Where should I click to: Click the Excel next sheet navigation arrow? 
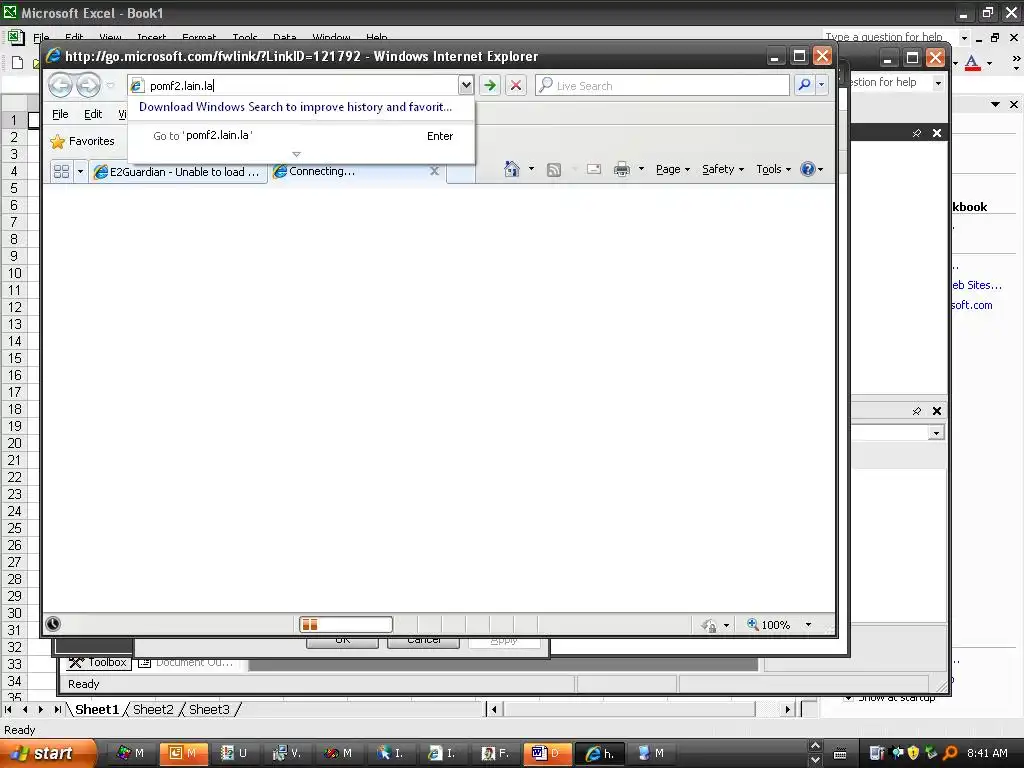[41, 709]
